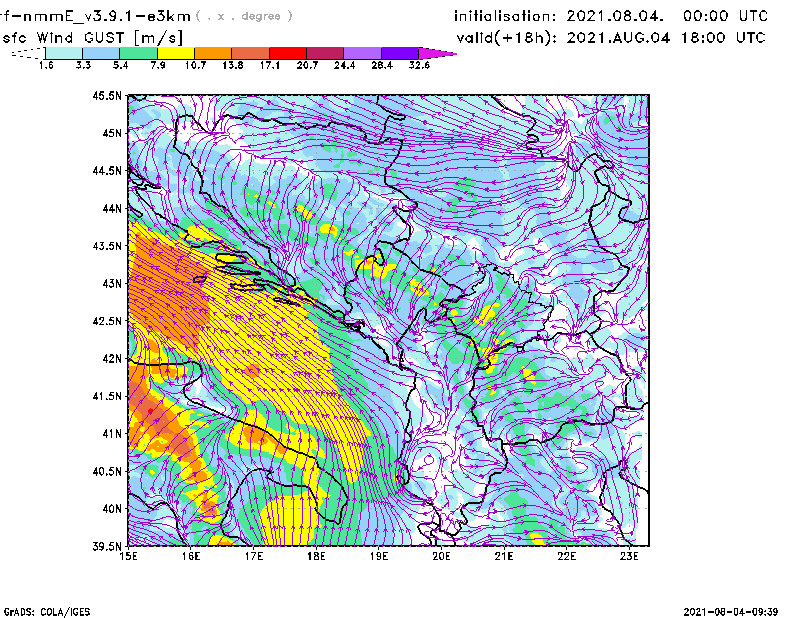800x618 pixels.
Task: Click the 'valid(+18h): 2021.AUG.04 18:00 UTC' line
Action: coord(611,38)
